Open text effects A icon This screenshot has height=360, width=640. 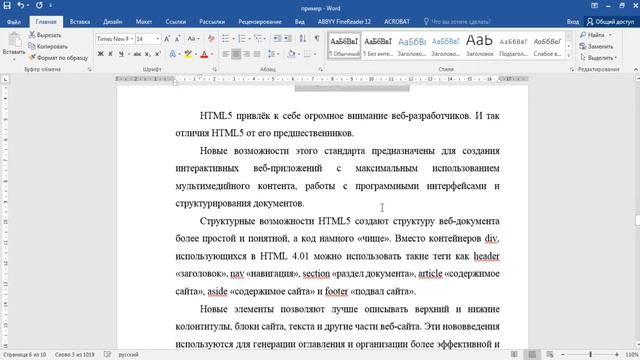pos(173,54)
